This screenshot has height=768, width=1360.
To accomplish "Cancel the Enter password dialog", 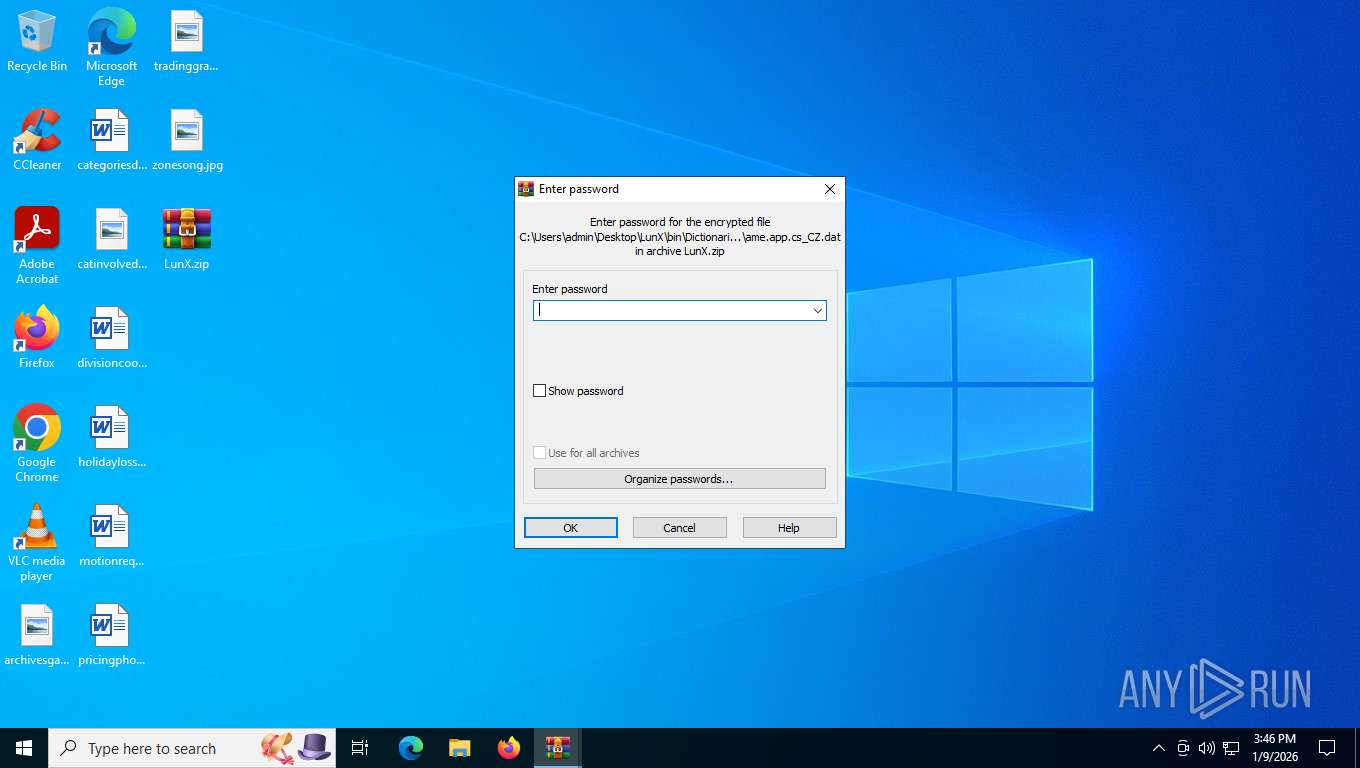I will 679,528.
